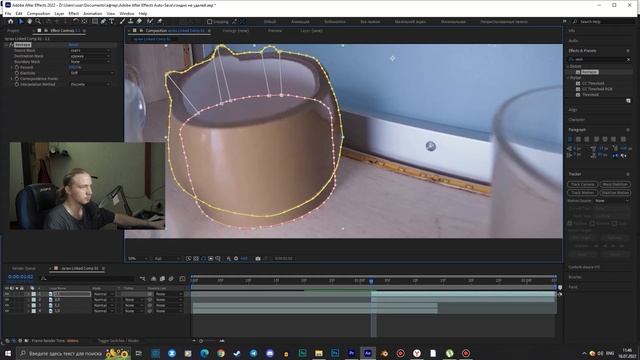Click Reset for the Reshape effect
Screen dimensions: 640x360
click(x=73, y=44)
